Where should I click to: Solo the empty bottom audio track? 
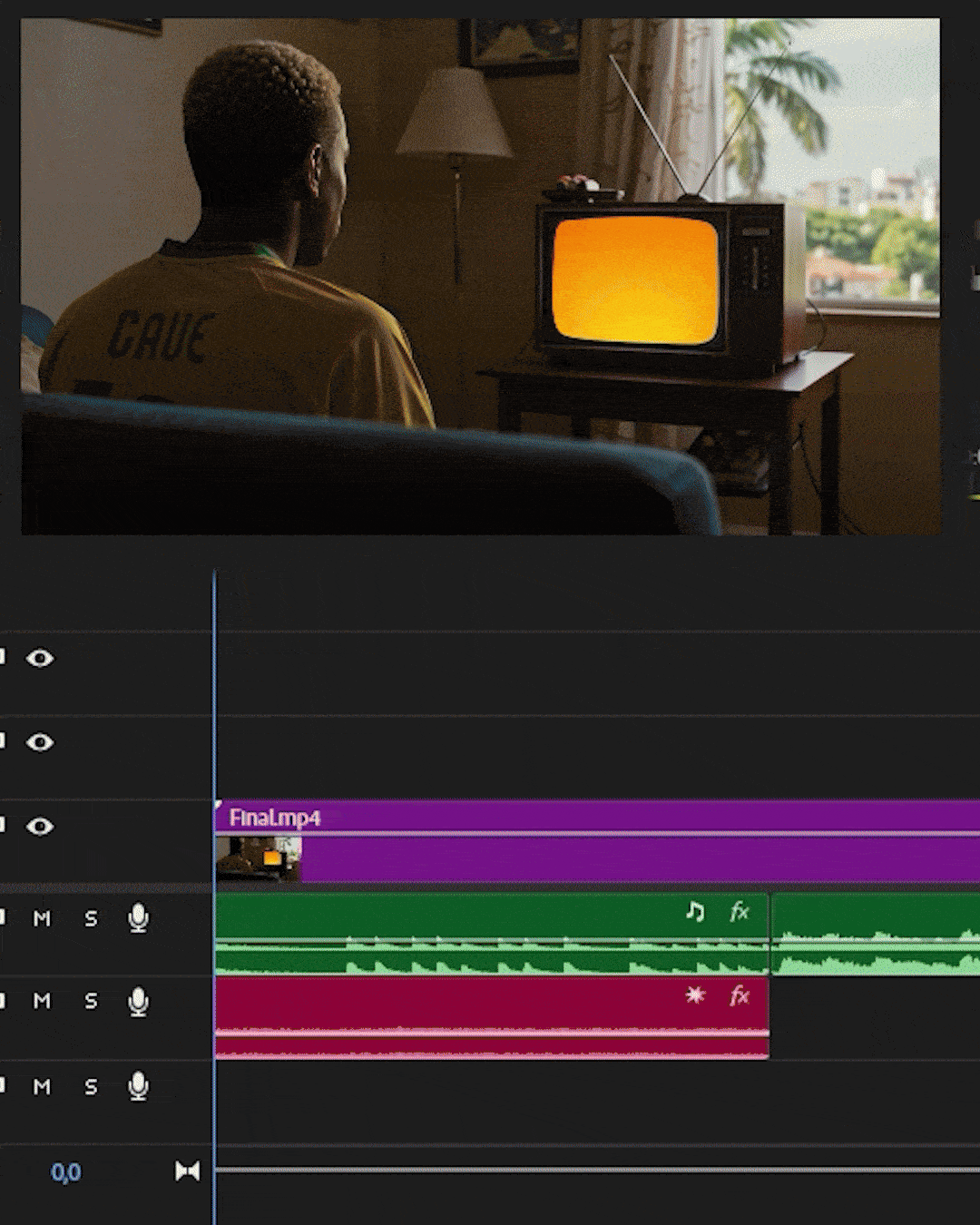(x=91, y=1086)
